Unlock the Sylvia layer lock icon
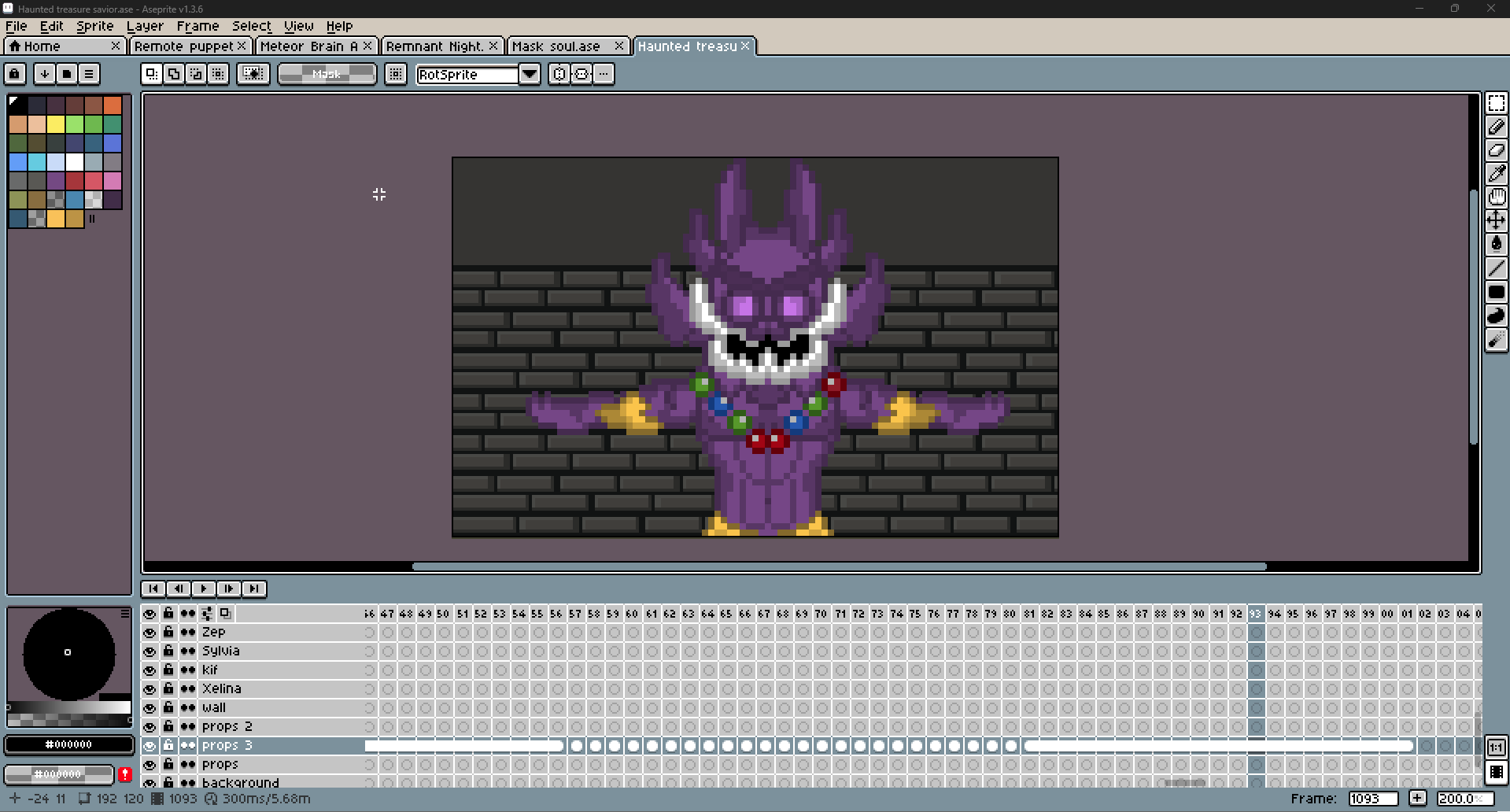Image resolution: width=1510 pixels, height=812 pixels. coord(168,651)
